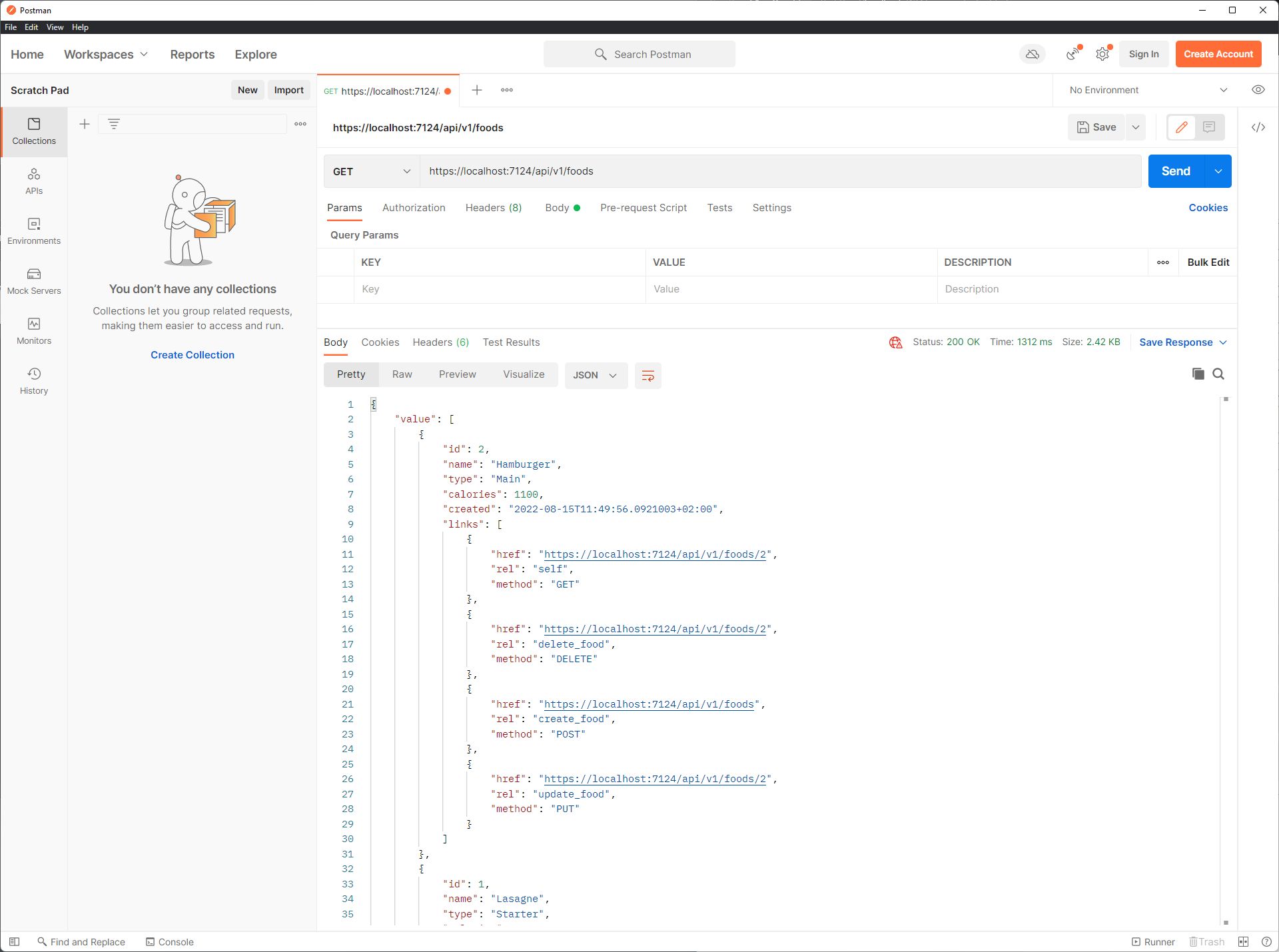This screenshot has height=952, width=1279.
Task: Toggle the Body dot indicator
Action: pyautogui.click(x=578, y=208)
